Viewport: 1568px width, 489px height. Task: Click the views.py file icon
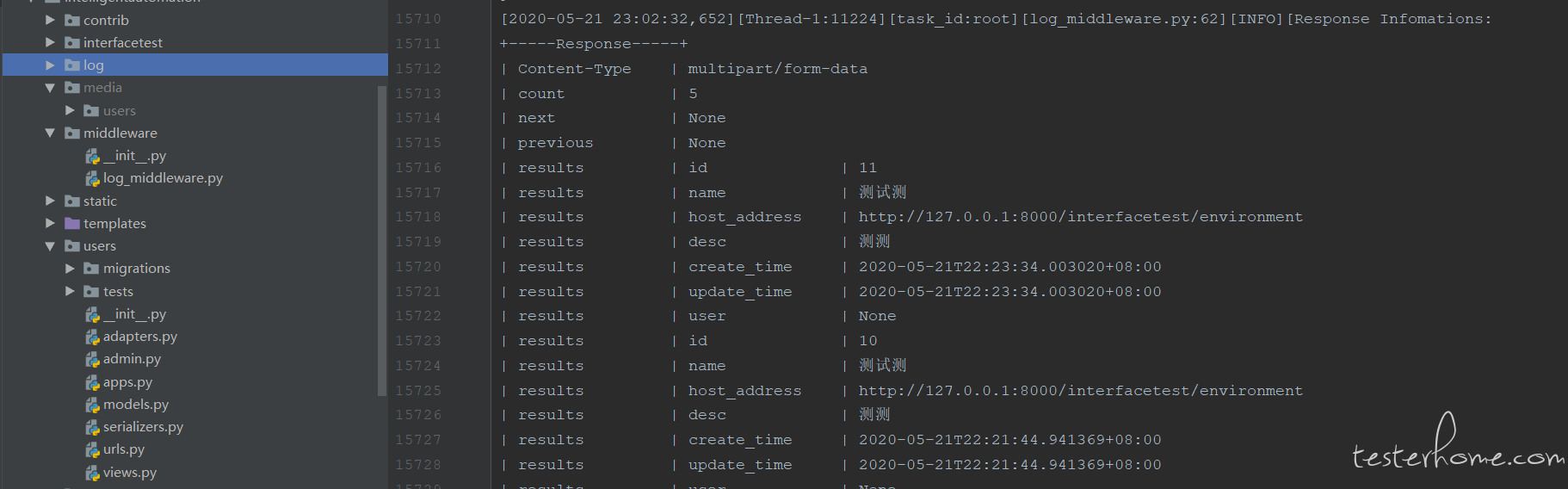(93, 473)
